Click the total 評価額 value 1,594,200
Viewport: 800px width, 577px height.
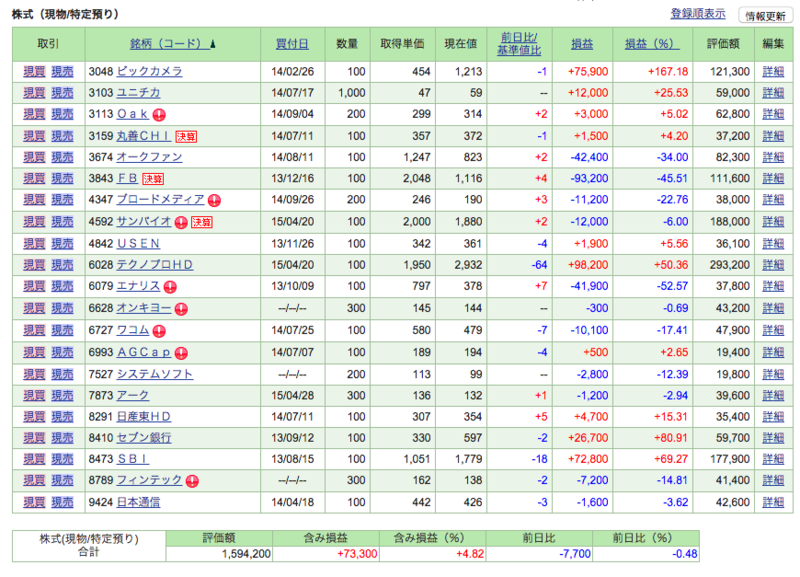[246, 554]
